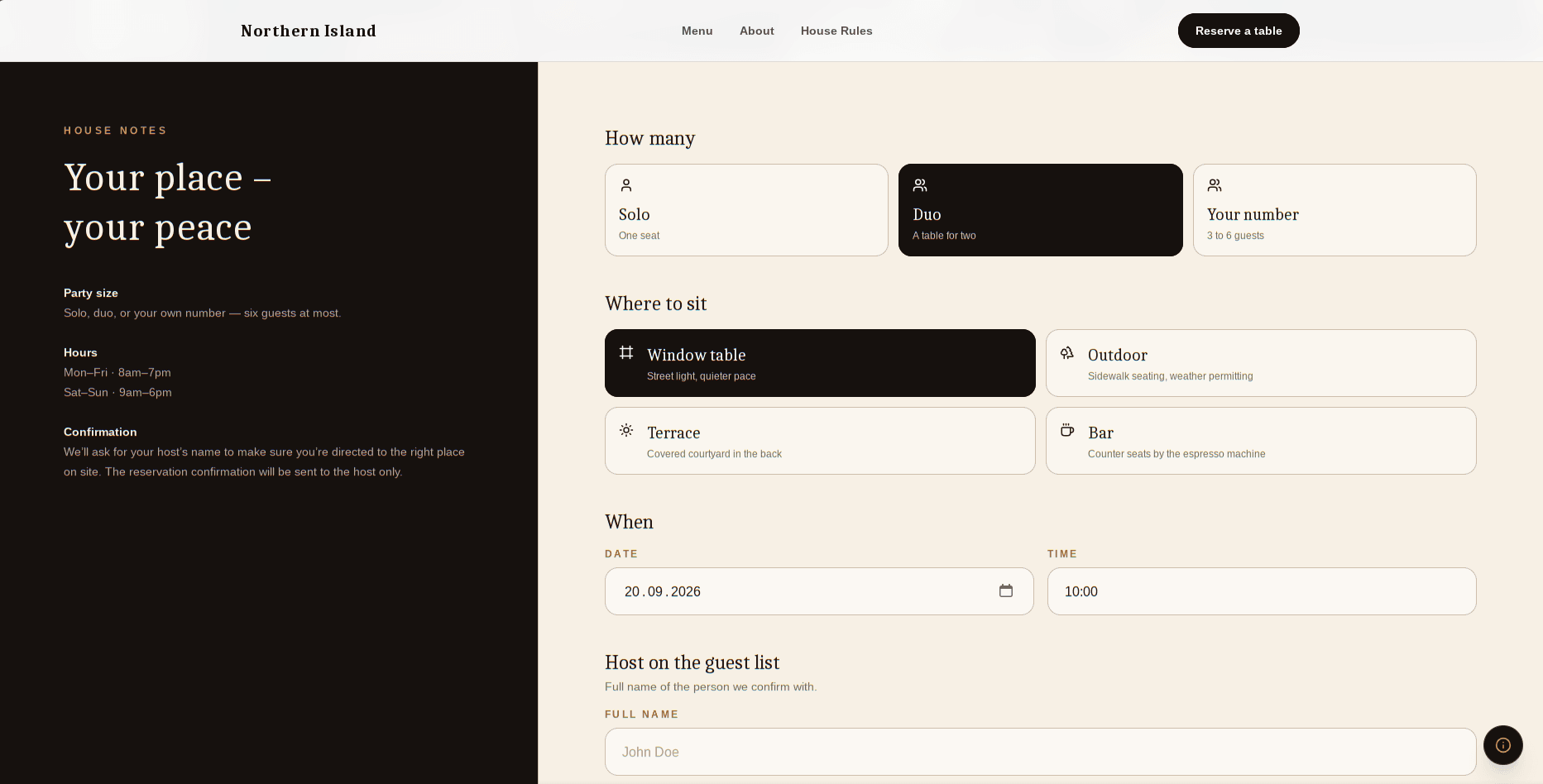
Task: Open House Rules in the navigation
Action: pyautogui.click(x=836, y=31)
